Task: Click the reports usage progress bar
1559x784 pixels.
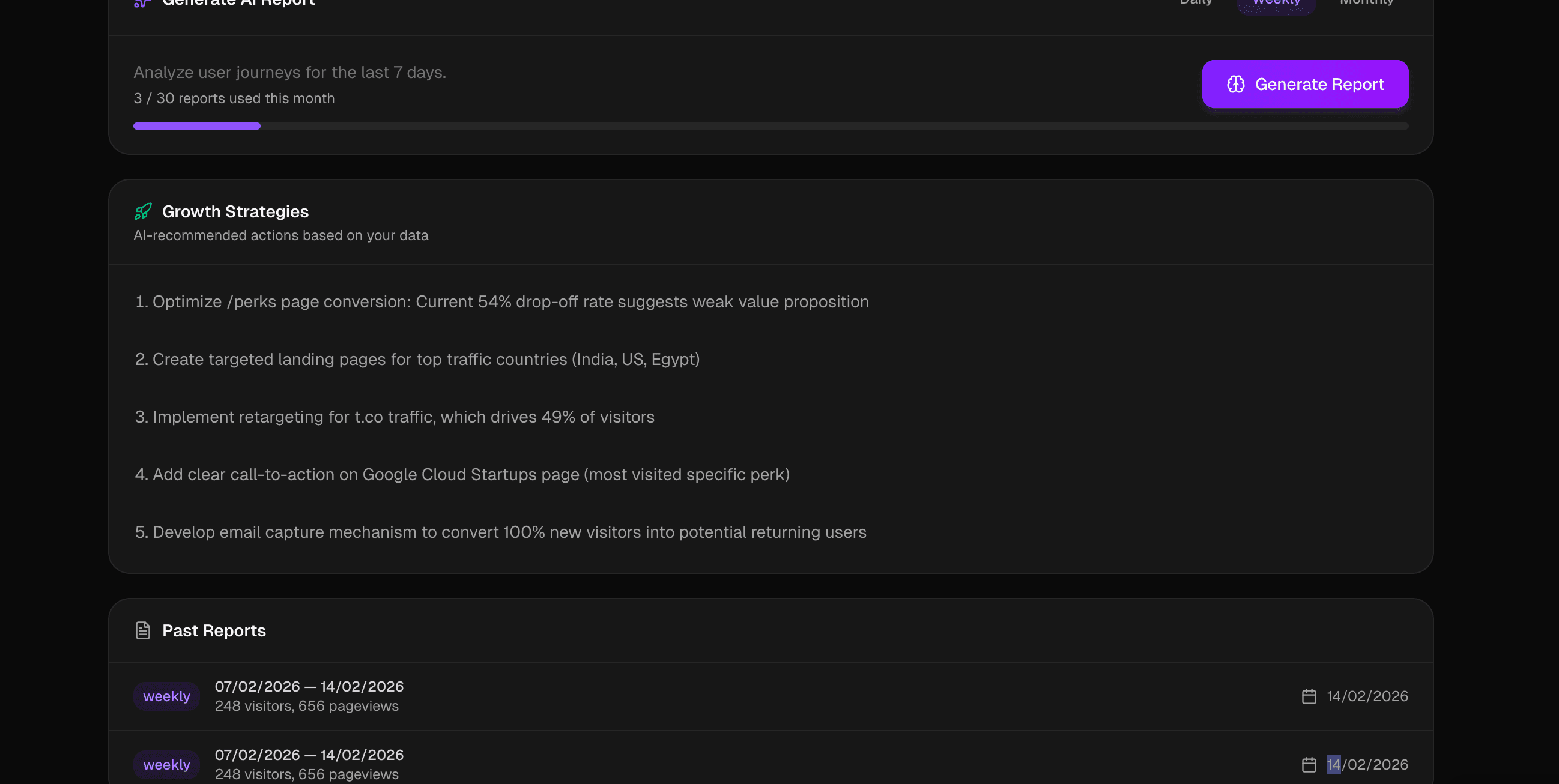Action: pyautogui.click(x=770, y=127)
